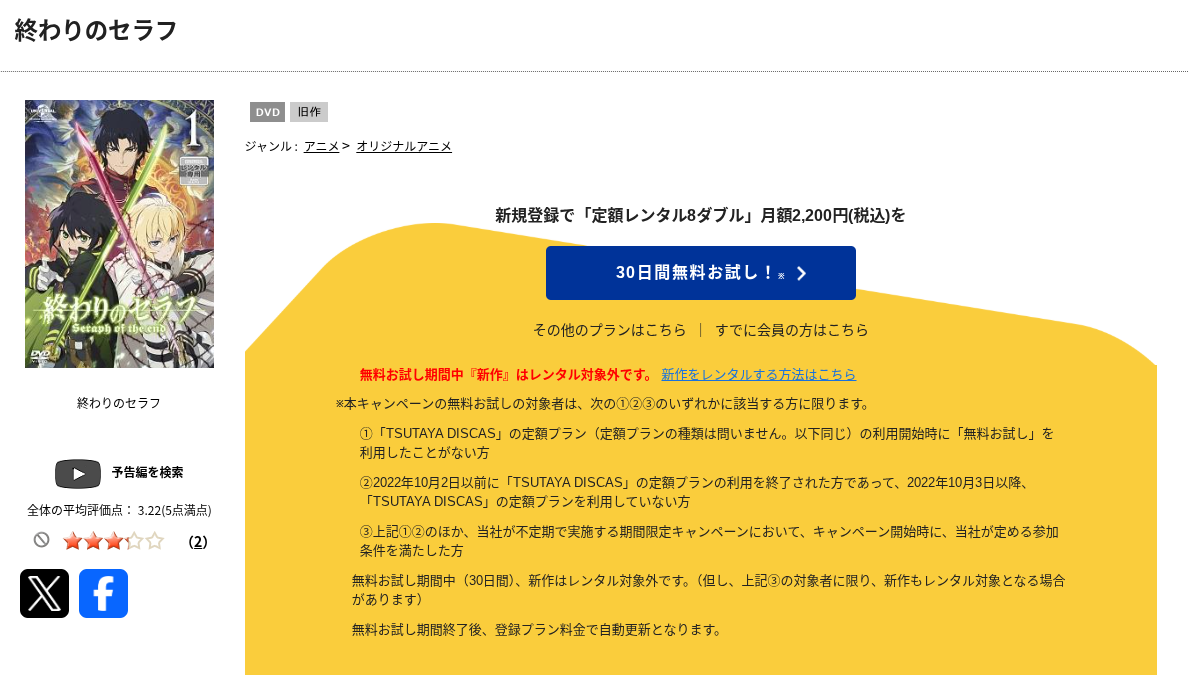
Task: Click the 無料お試し期間終了後 auto-renewal note
Action: pyautogui.click(x=538, y=629)
